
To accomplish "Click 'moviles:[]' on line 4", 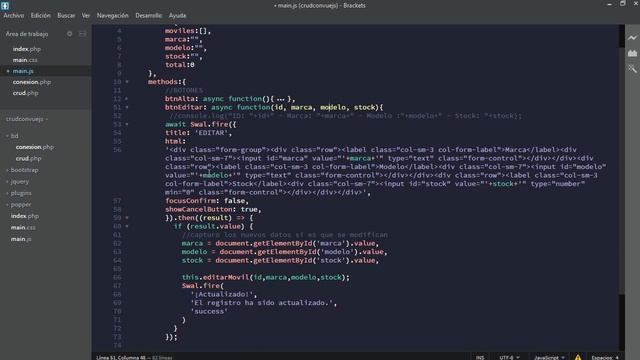I will pos(186,31).
